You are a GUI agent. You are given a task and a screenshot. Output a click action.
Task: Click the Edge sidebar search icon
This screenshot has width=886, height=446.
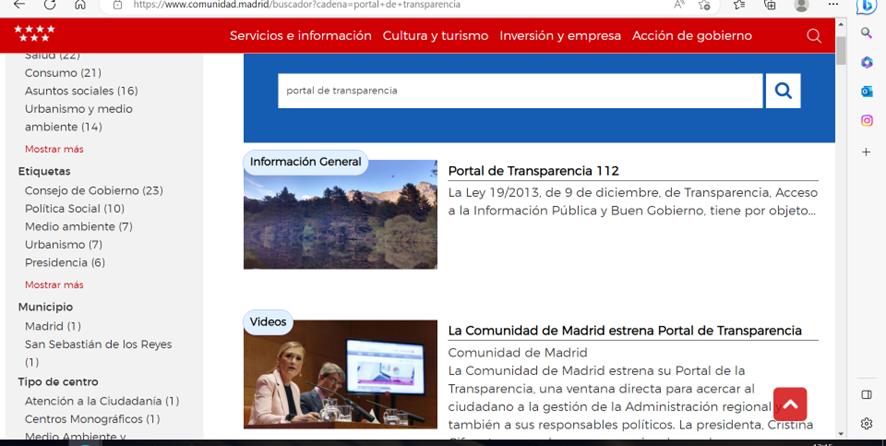(x=866, y=33)
